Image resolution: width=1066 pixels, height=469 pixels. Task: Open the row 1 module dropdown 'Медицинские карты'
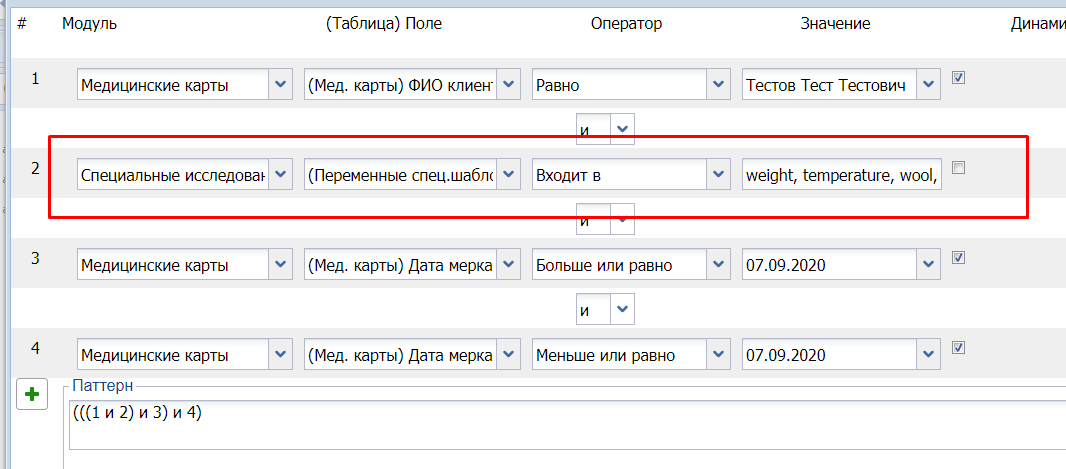281,85
